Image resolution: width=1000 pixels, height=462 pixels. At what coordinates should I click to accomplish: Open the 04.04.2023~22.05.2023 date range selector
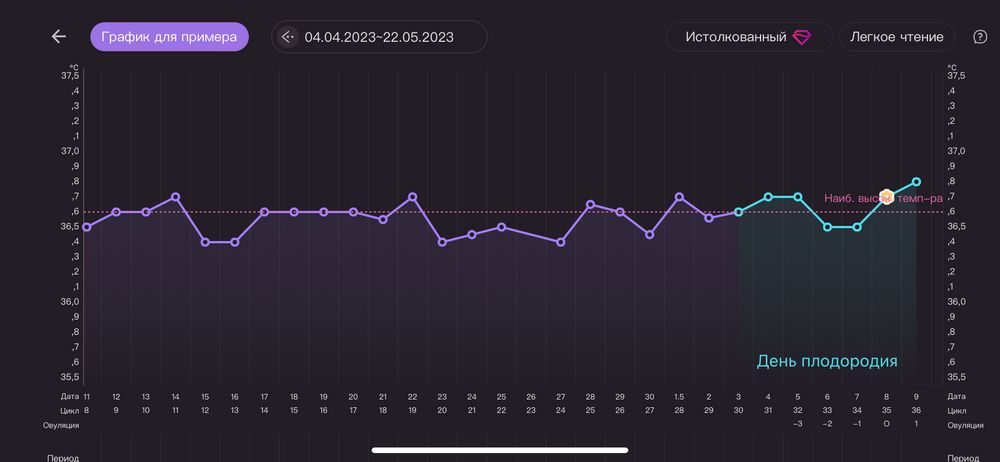[x=379, y=37]
